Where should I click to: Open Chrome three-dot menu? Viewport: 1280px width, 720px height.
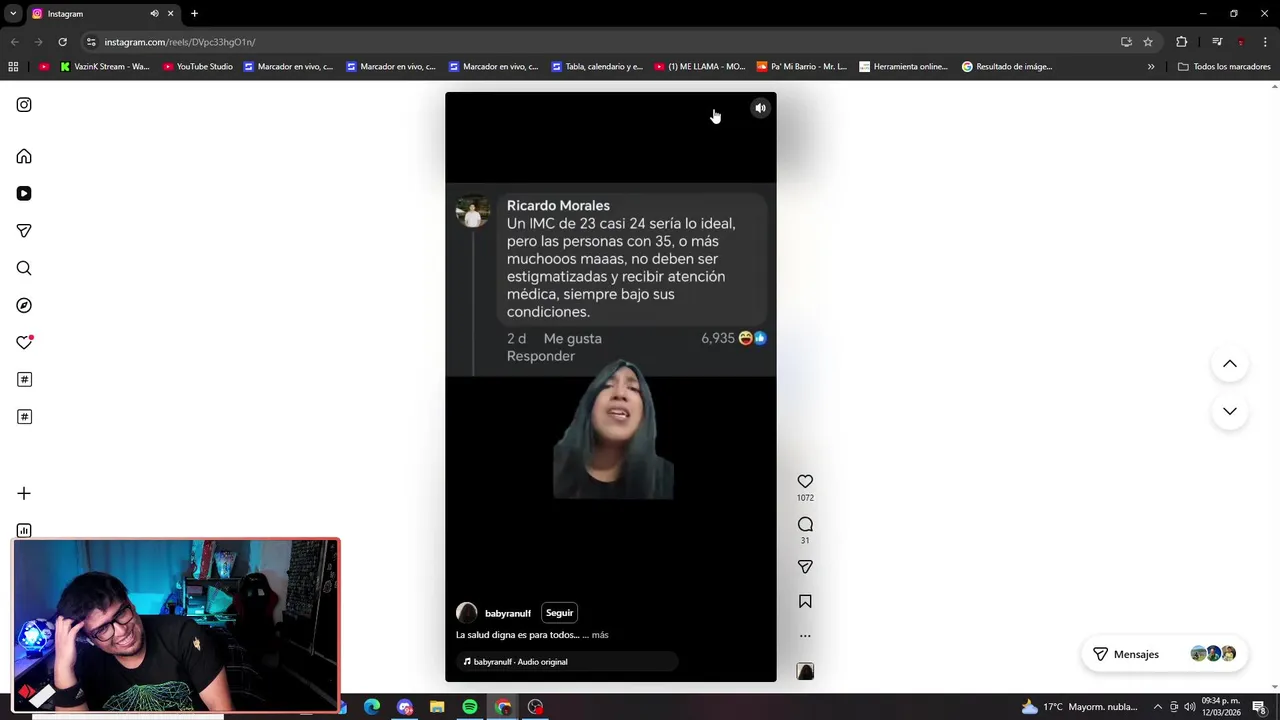pos(1266,42)
